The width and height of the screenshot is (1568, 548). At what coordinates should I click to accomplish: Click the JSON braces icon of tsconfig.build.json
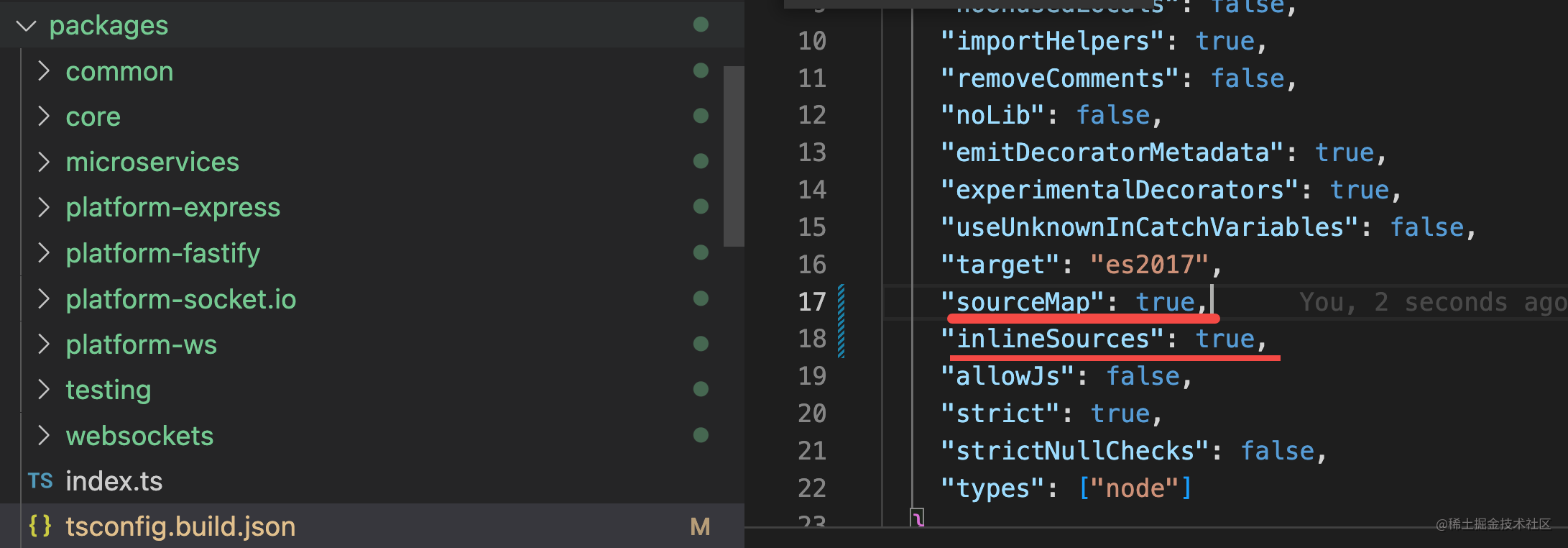[40, 526]
